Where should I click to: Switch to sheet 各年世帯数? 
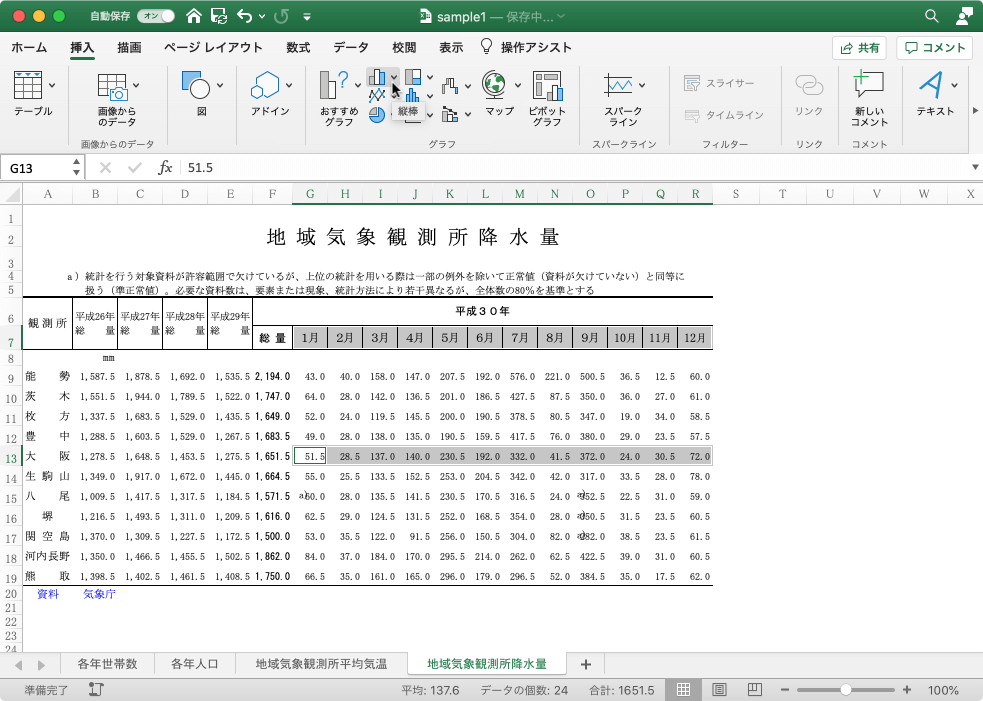click(107, 663)
